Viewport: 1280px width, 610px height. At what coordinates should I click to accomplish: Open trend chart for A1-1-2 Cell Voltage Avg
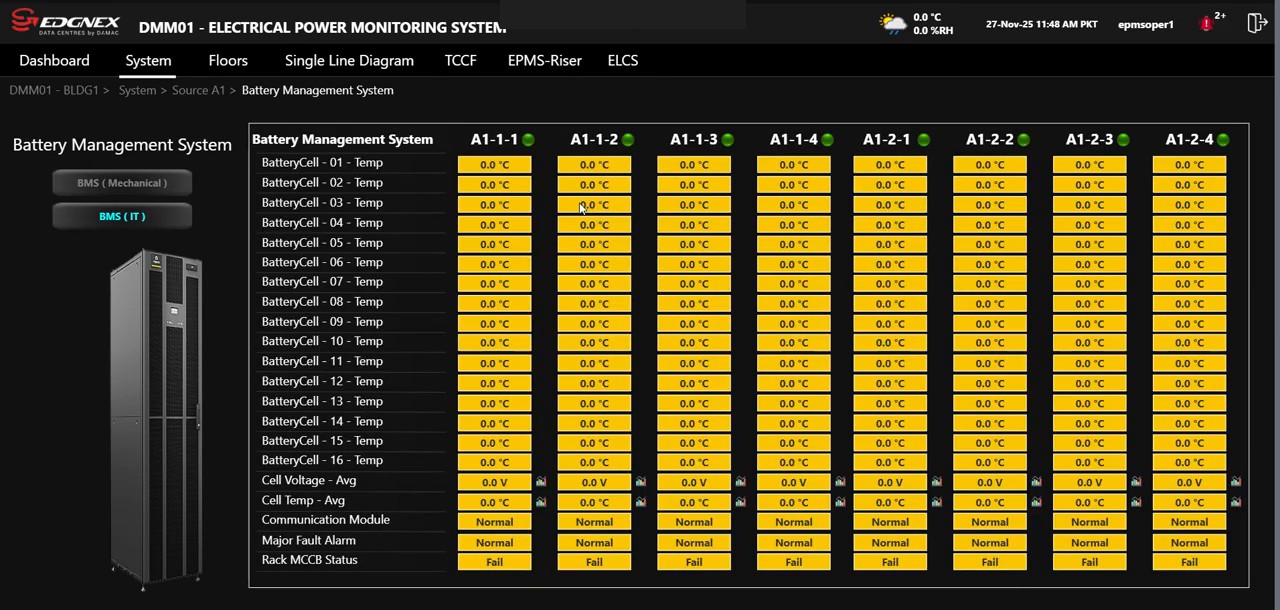tap(641, 482)
